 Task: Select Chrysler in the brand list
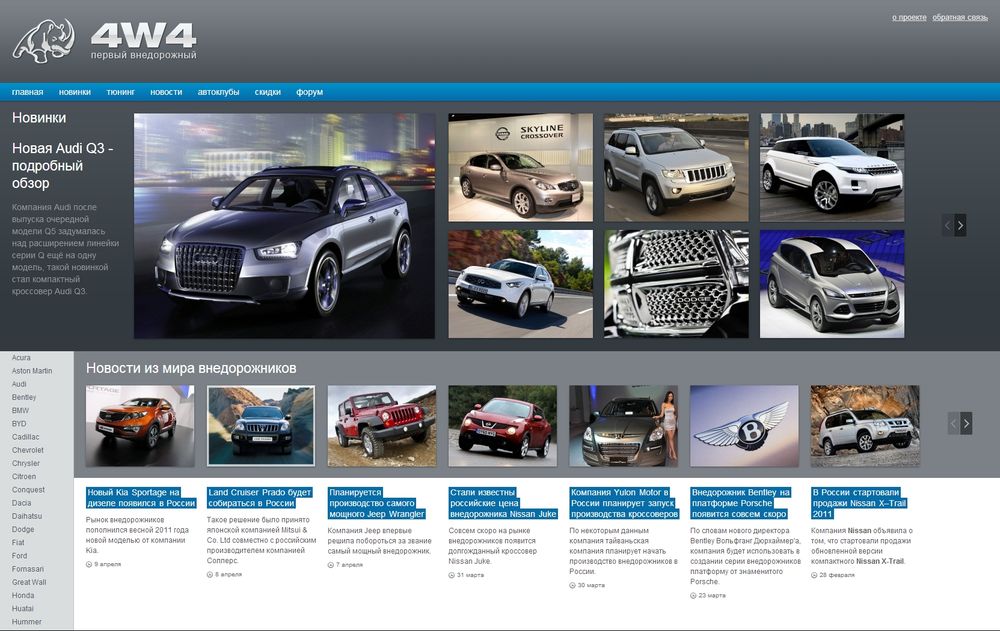(26, 463)
